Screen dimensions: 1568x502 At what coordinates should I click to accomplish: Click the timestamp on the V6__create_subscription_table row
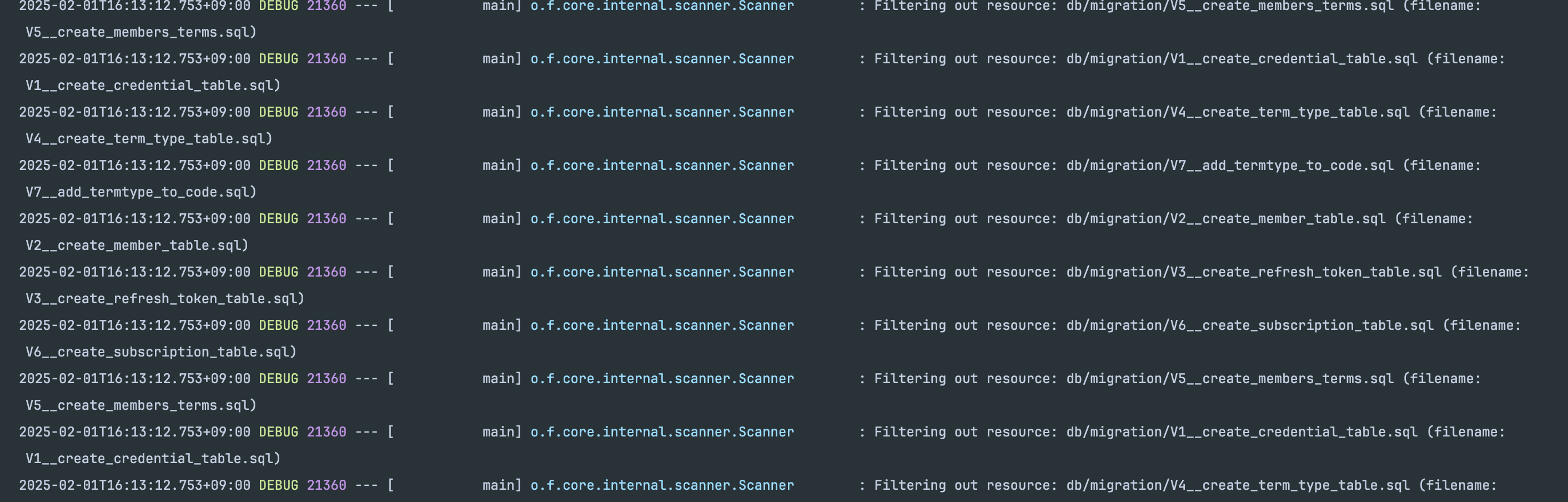pos(134,325)
